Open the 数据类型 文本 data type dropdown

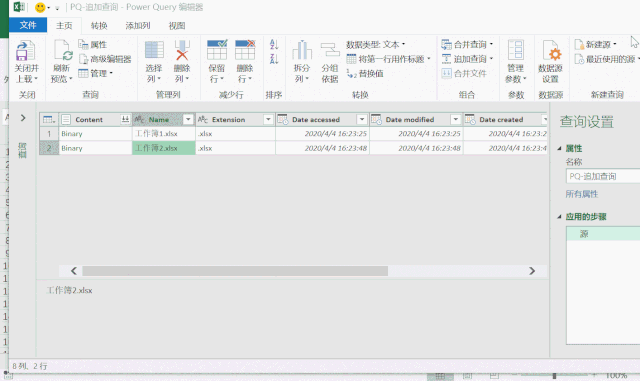[376, 45]
